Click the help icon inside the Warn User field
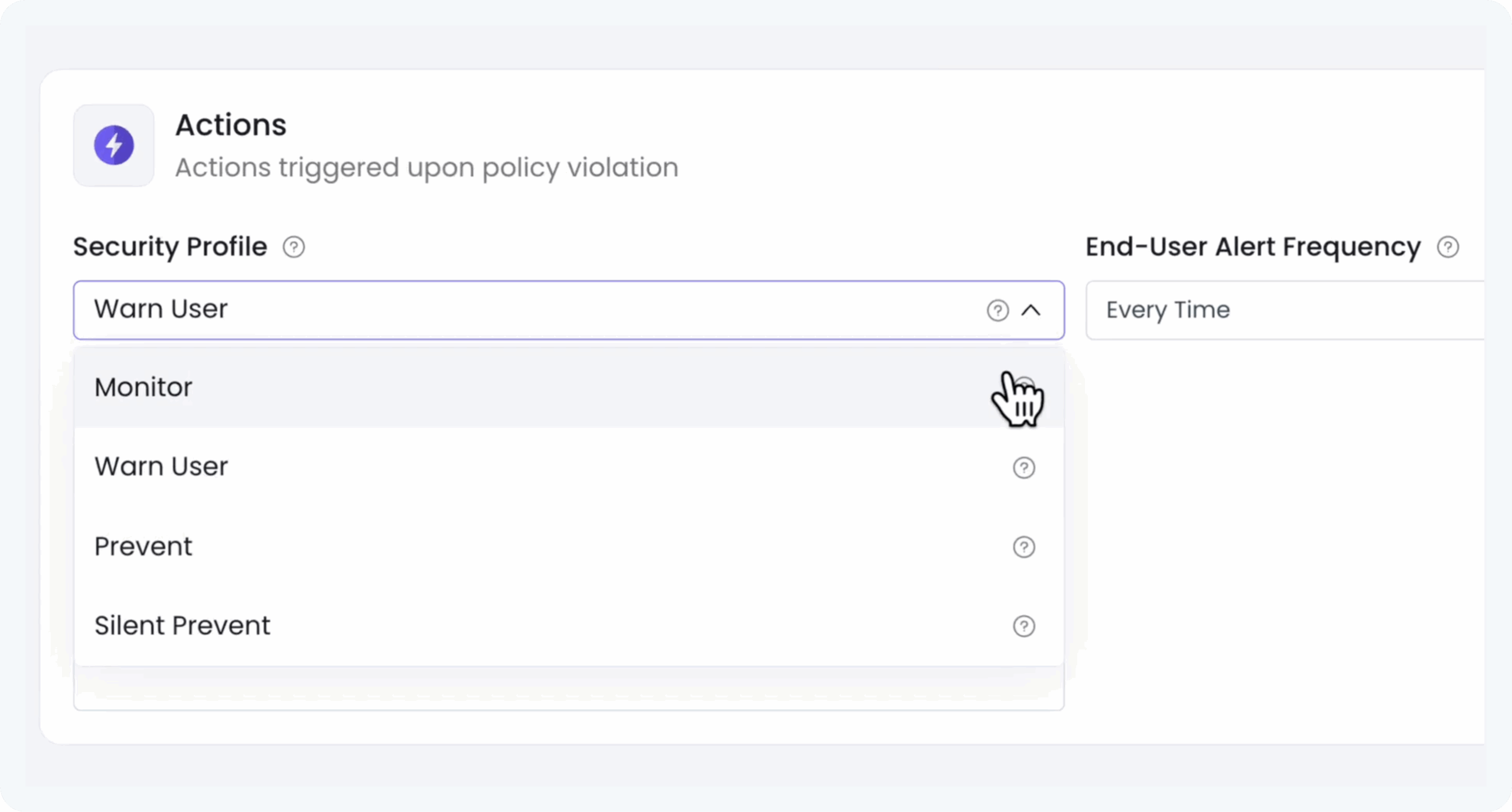The width and height of the screenshot is (1512, 812). pyautogui.click(x=998, y=310)
